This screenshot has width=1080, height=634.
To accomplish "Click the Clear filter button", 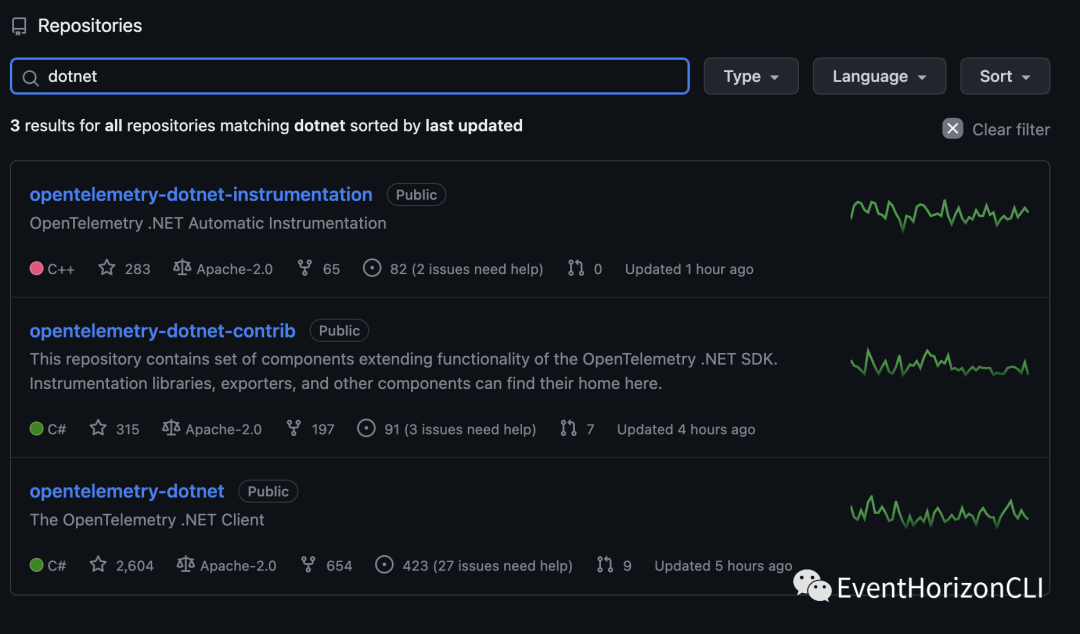I will click(1010, 129).
